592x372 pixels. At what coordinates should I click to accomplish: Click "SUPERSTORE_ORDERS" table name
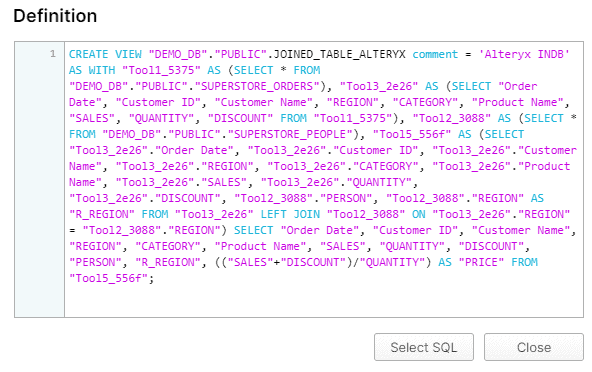pyautogui.click(x=257, y=86)
